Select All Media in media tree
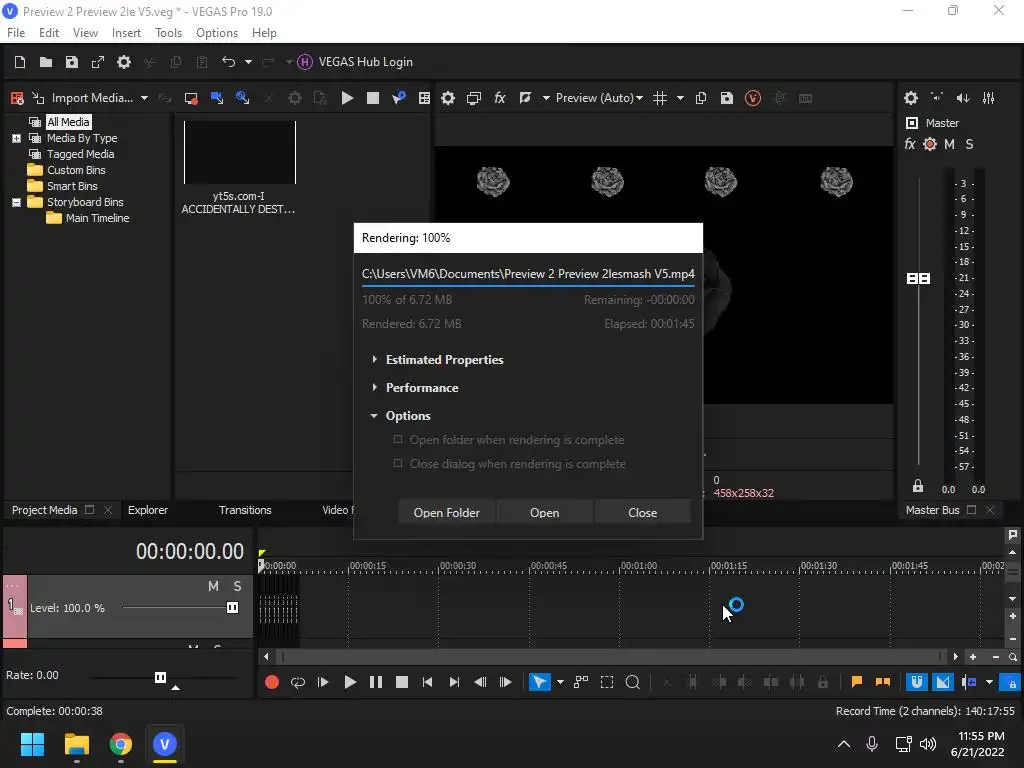Image resolution: width=1024 pixels, height=768 pixels. (68, 122)
